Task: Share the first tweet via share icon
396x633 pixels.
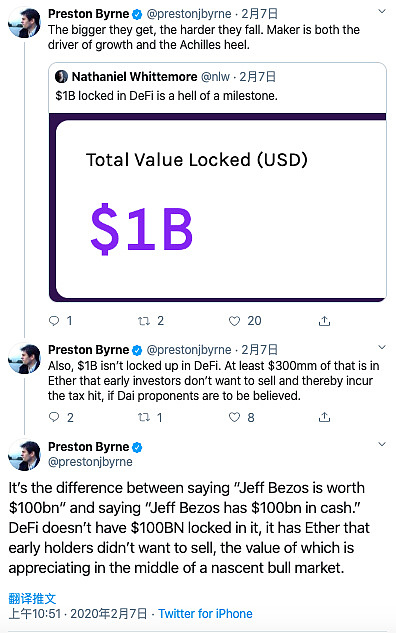Action: point(325,321)
